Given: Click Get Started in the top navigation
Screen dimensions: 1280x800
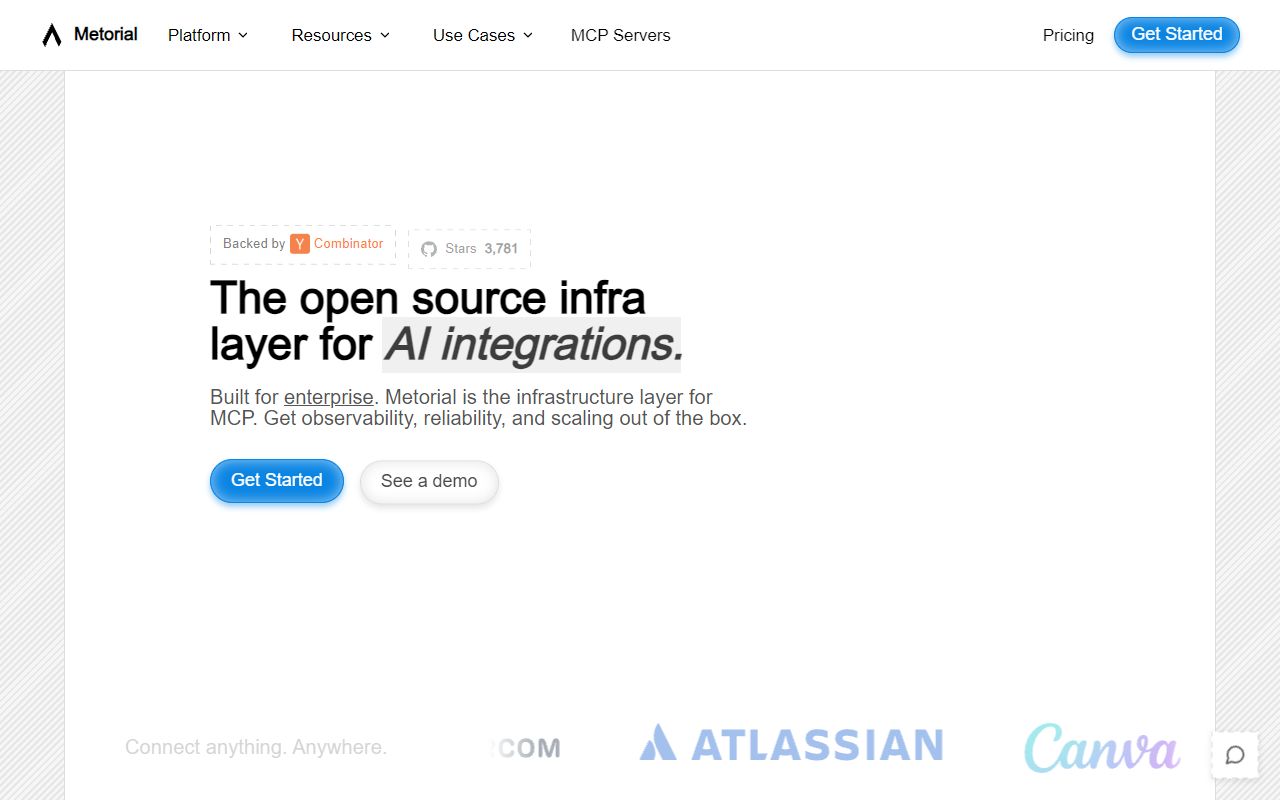Looking at the screenshot, I should tap(1176, 34).
